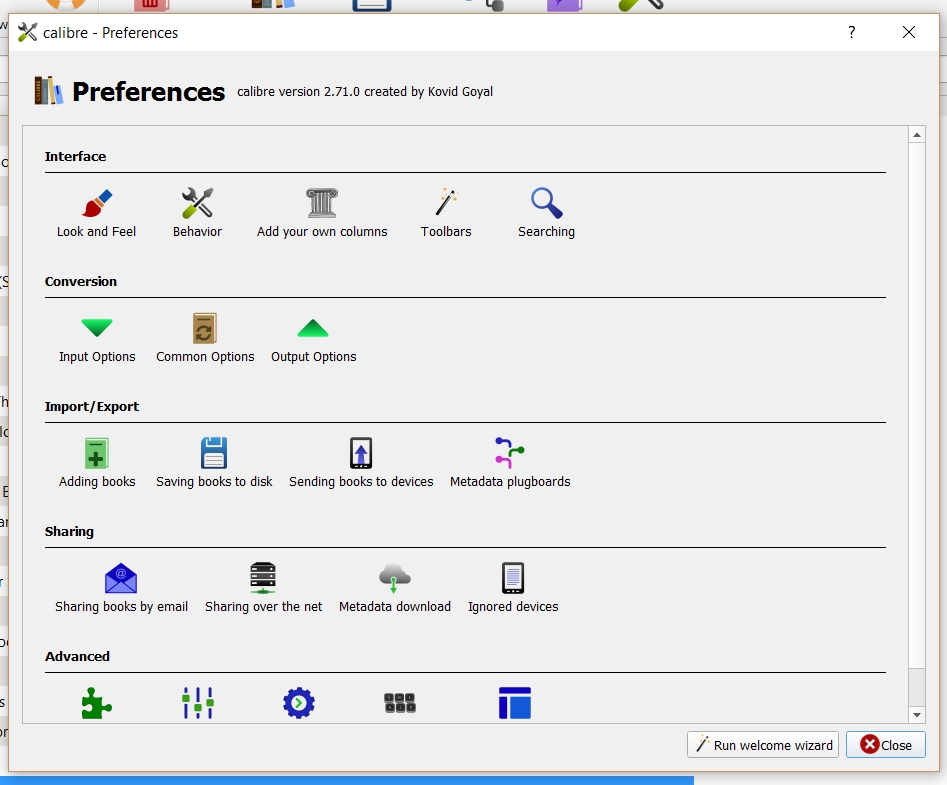Open Saving books to disk settings
This screenshot has height=785, width=947.
pos(214,463)
